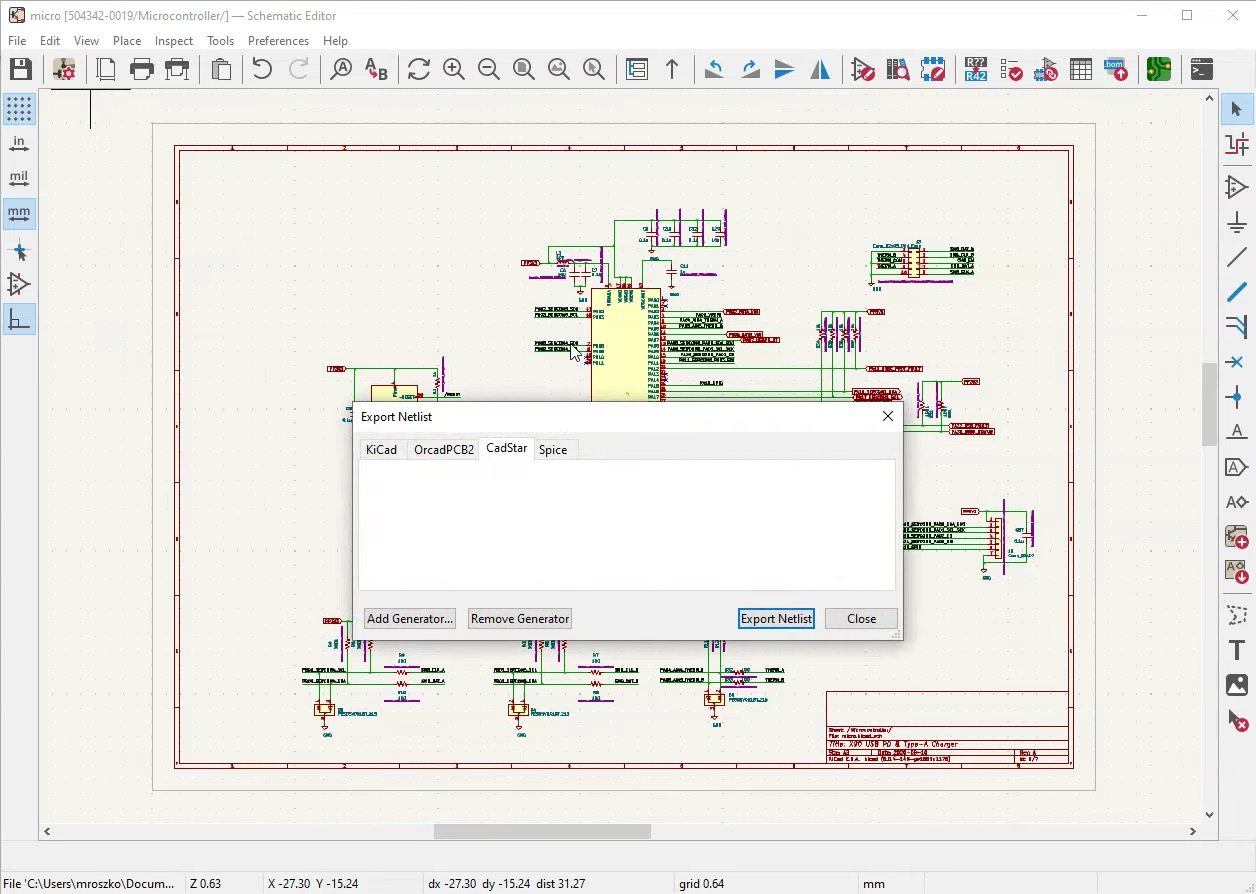Switch to the Spice tab
Image resolution: width=1256 pixels, height=894 pixels.
(x=553, y=450)
